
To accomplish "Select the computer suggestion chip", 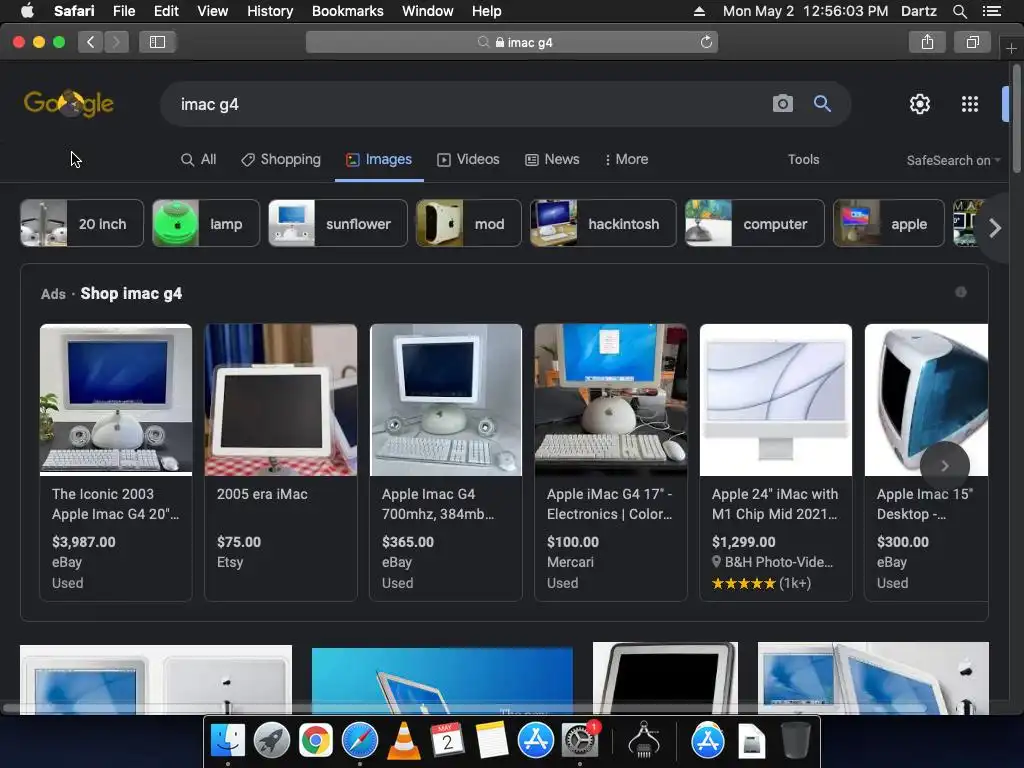I will tap(754, 223).
